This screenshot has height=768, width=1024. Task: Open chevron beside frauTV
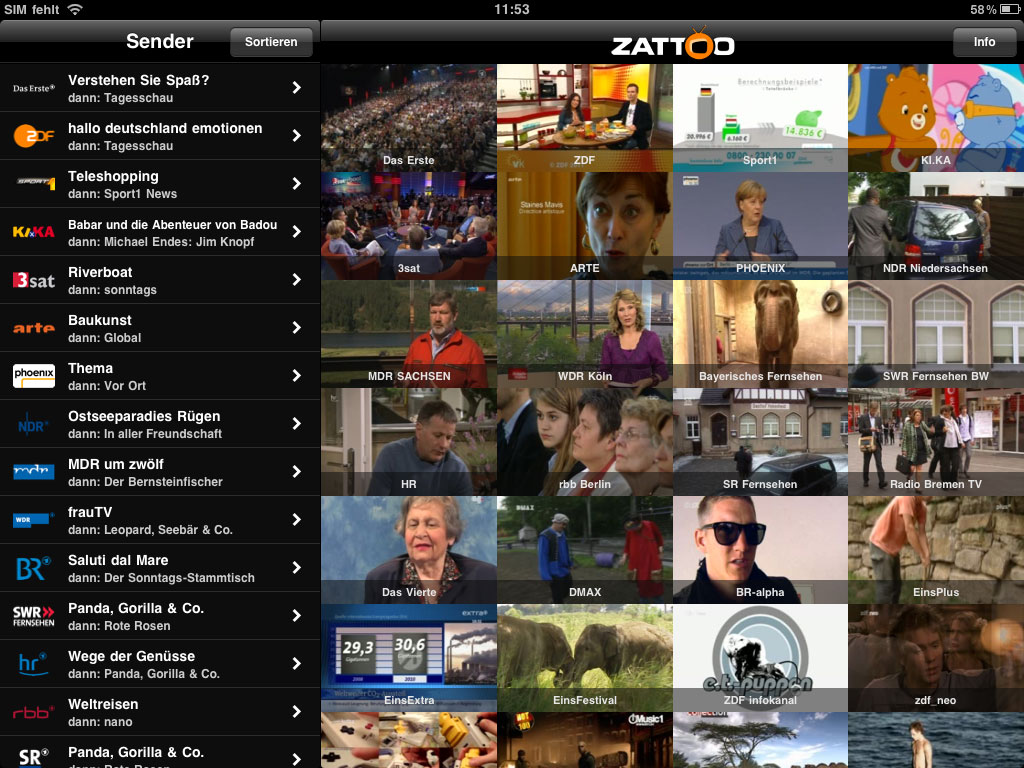296,520
